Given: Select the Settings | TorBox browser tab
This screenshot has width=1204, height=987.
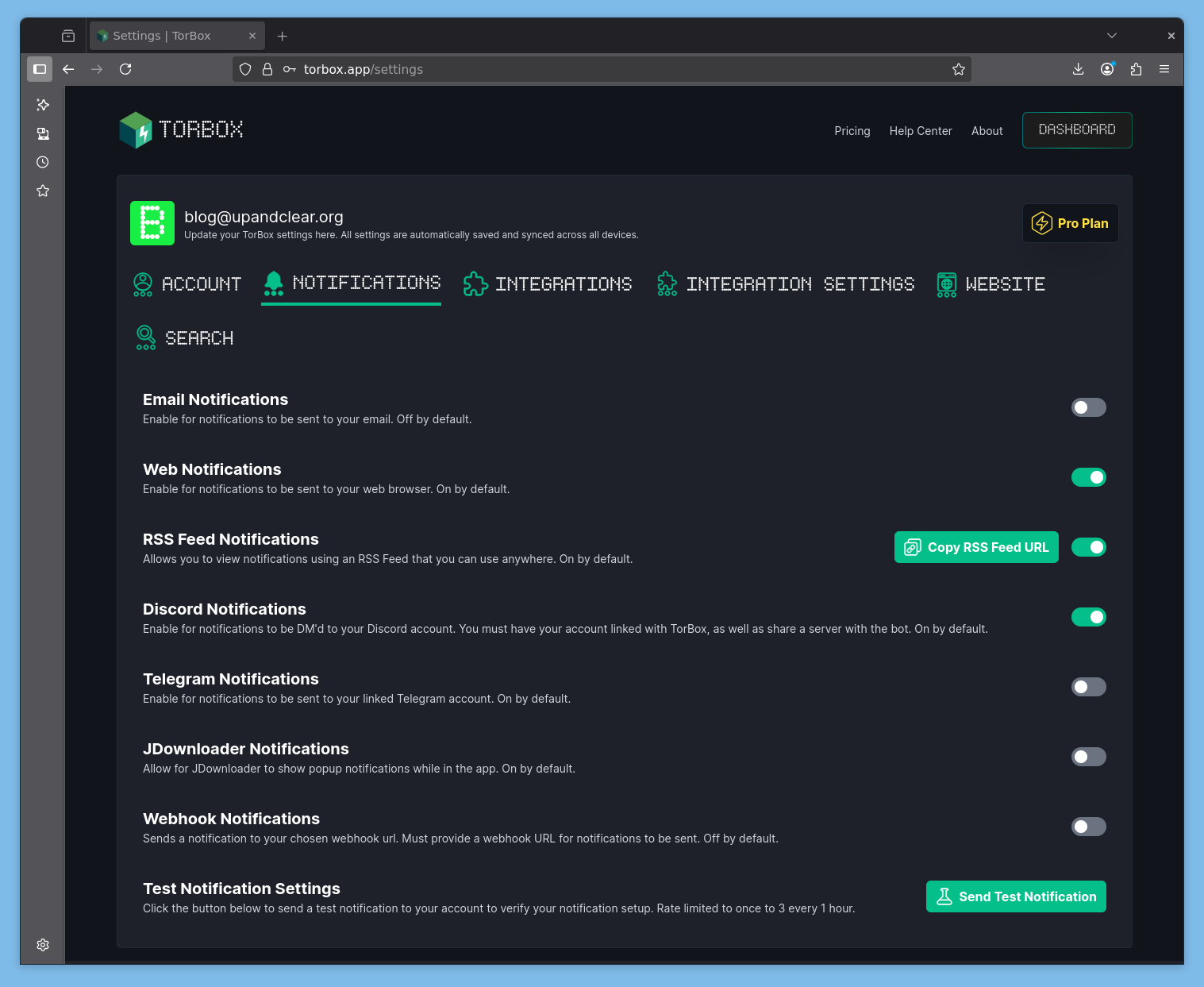Looking at the screenshot, I should (176, 36).
